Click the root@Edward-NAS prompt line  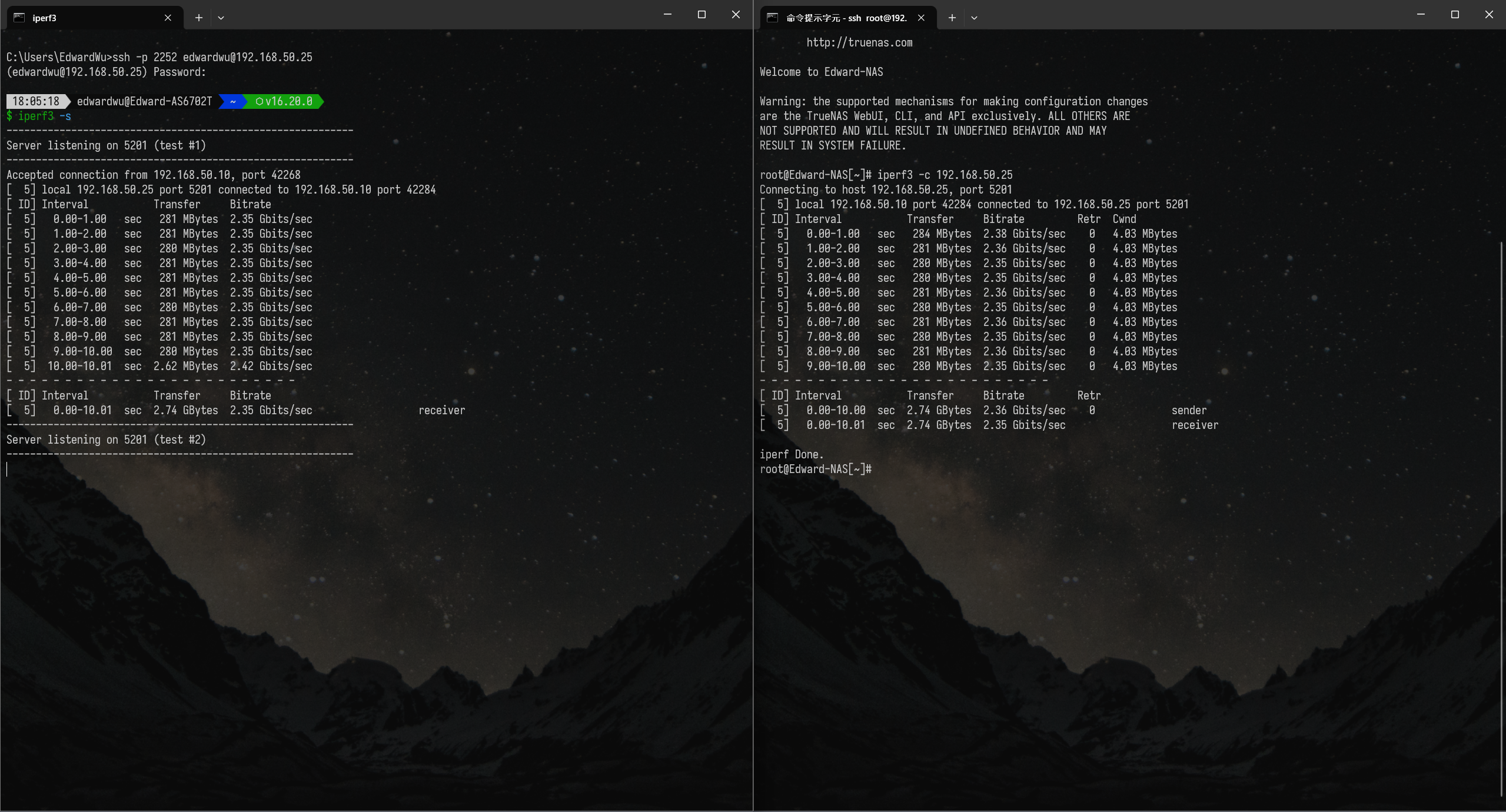816,469
